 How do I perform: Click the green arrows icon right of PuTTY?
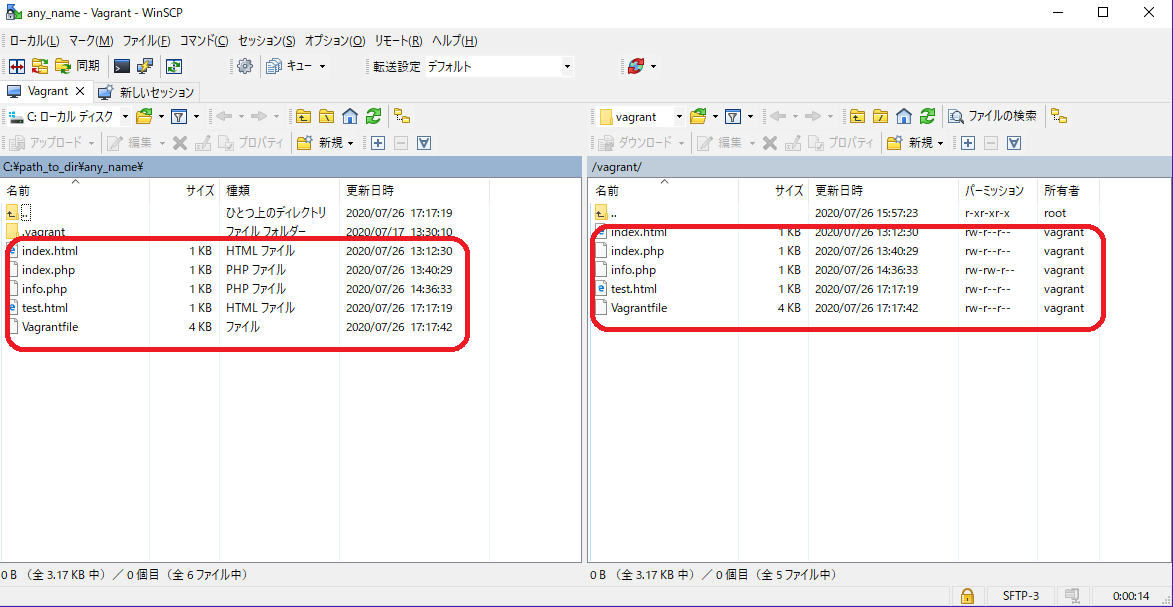click(x=174, y=66)
